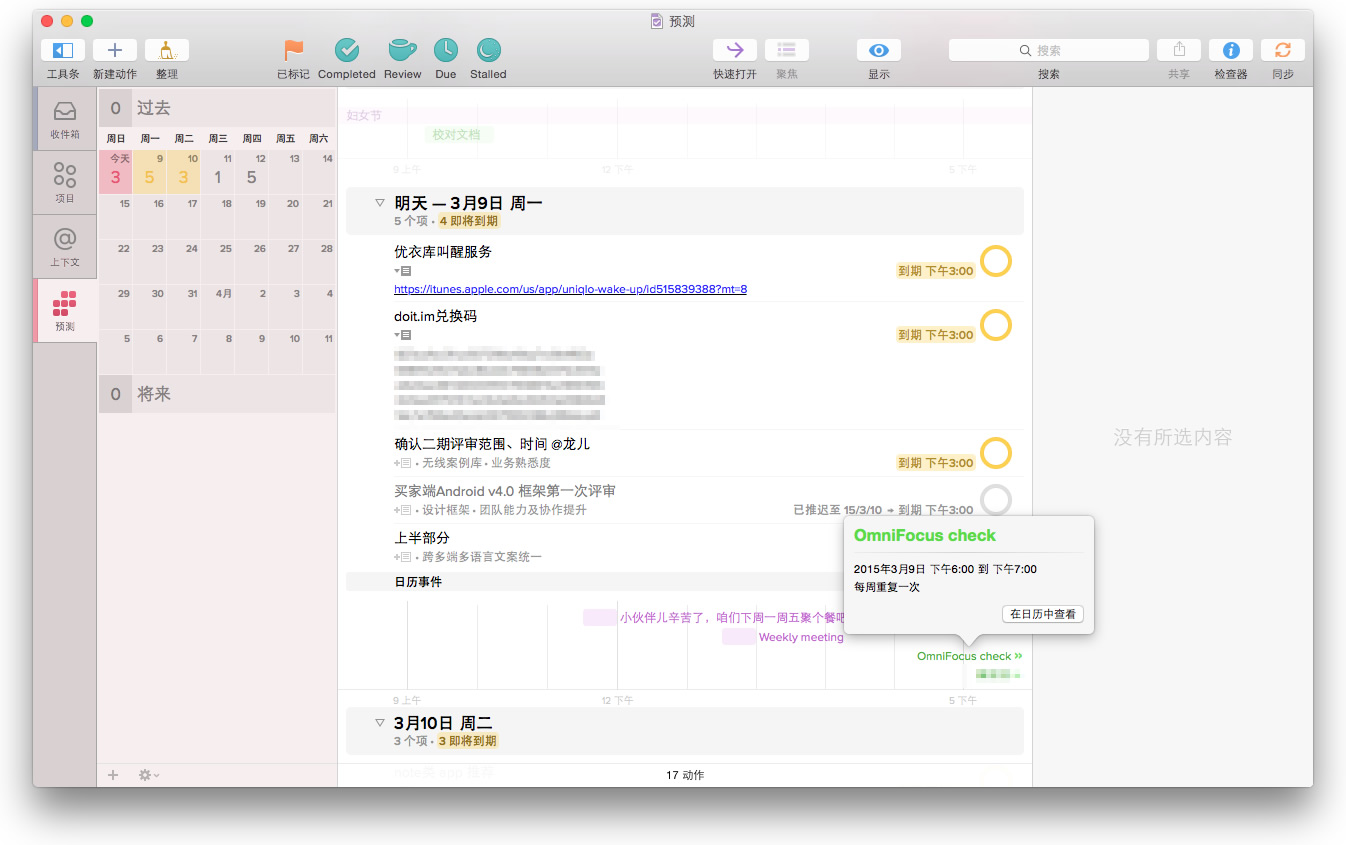The height and width of the screenshot is (845, 1346).
Task: Click the 在日历中查看 button
Action: [1042, 614]
